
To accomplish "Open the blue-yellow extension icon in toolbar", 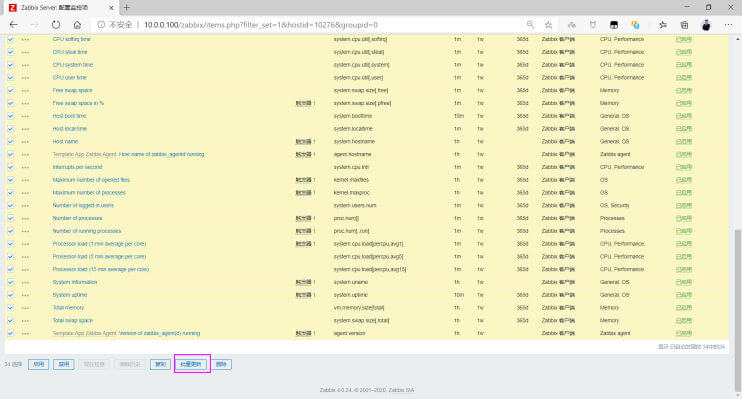I will 636,25.
